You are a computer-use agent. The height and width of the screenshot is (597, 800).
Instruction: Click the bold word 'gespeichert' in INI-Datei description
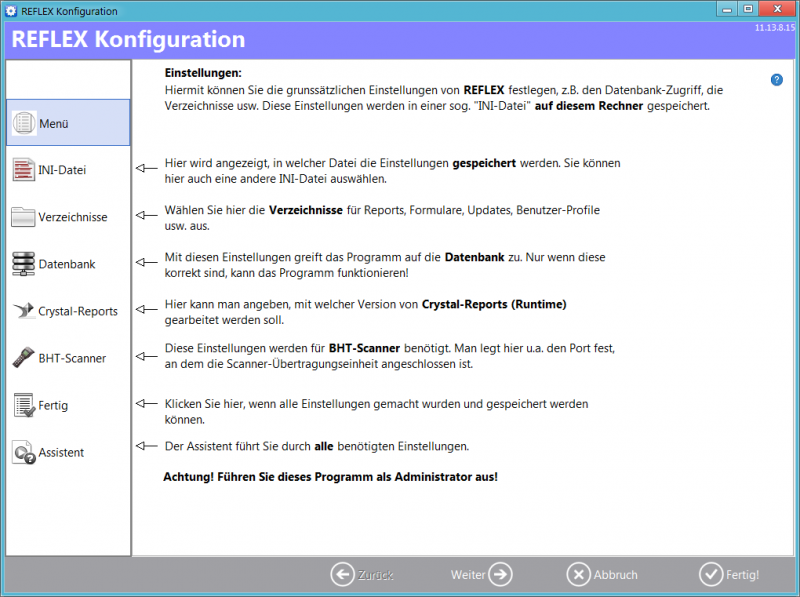[484, 163]
